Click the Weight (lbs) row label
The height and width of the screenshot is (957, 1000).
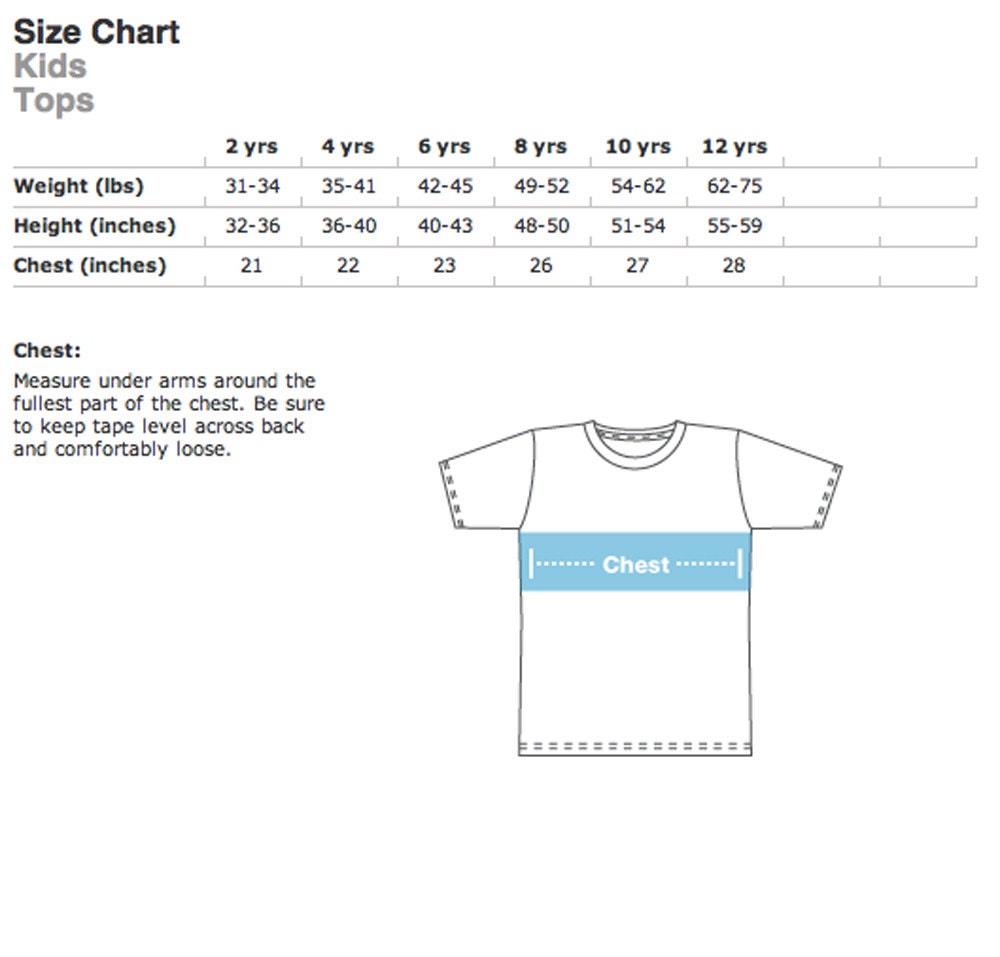pos(78,186)
